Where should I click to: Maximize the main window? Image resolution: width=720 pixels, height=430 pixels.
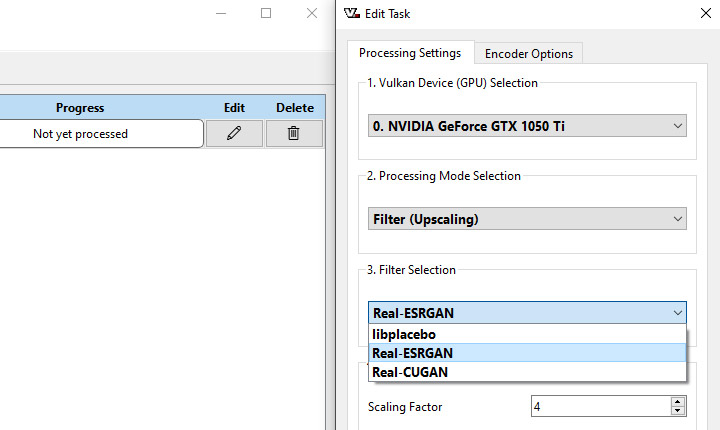point(266,13)
